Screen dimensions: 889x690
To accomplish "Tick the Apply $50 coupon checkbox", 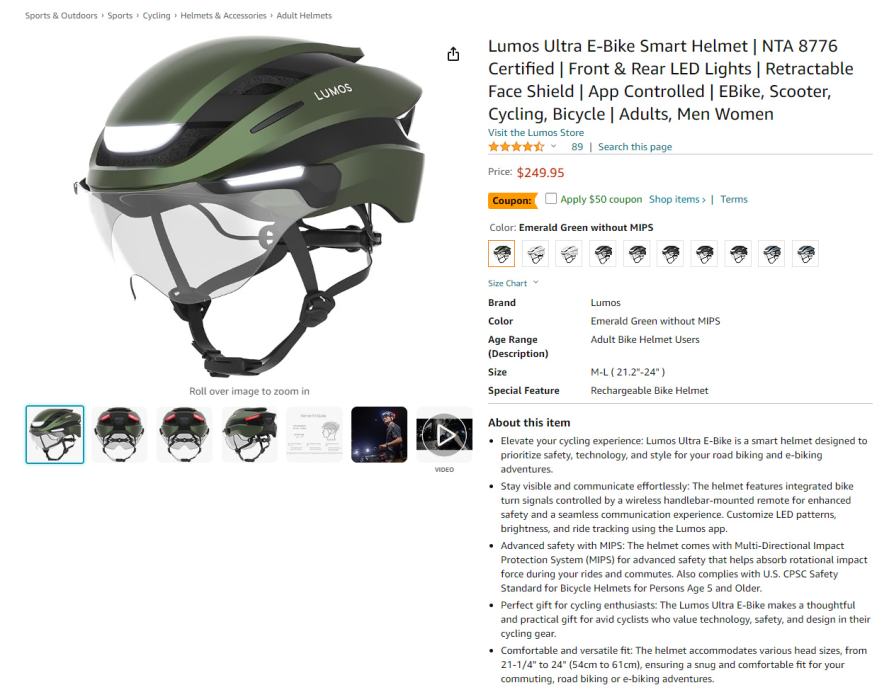I will (x=551, y=198).
